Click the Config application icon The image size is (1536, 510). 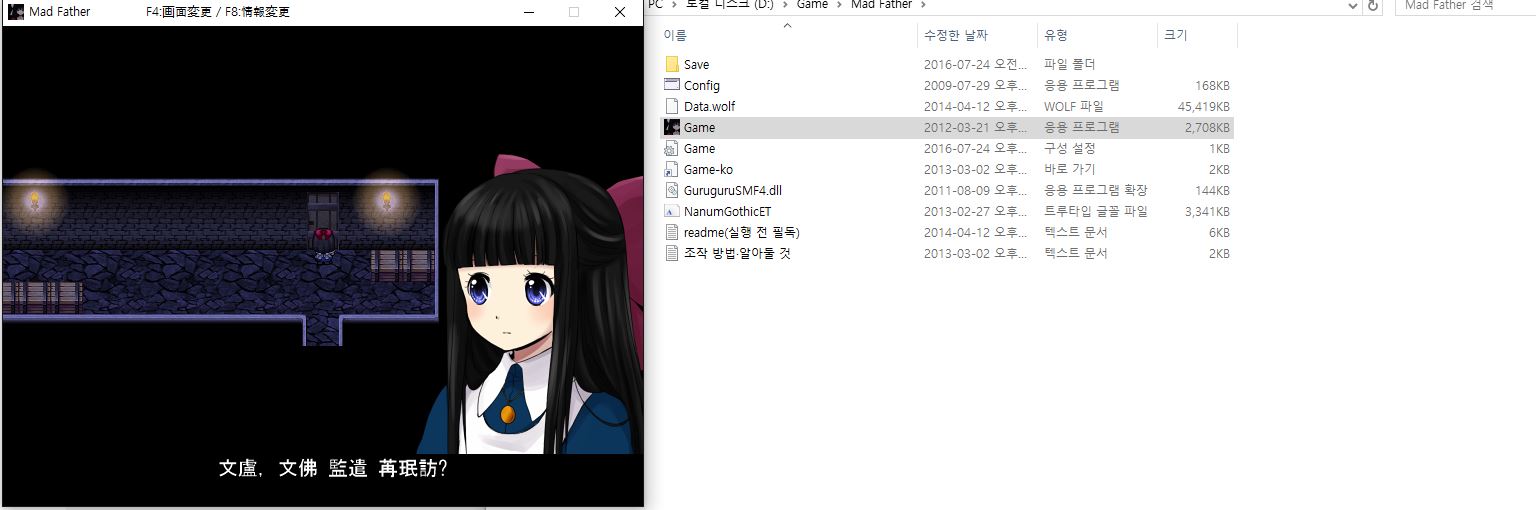(672, 85)
